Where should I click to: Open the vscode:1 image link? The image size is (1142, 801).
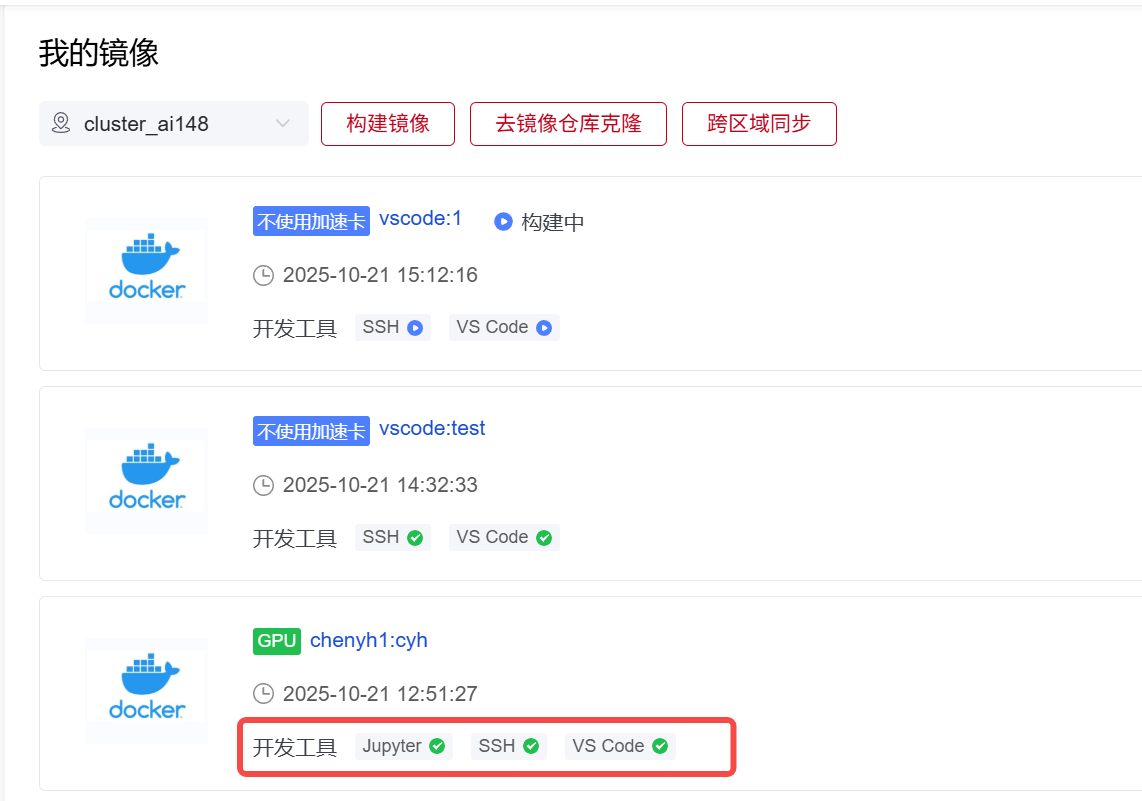pos(420,218)
